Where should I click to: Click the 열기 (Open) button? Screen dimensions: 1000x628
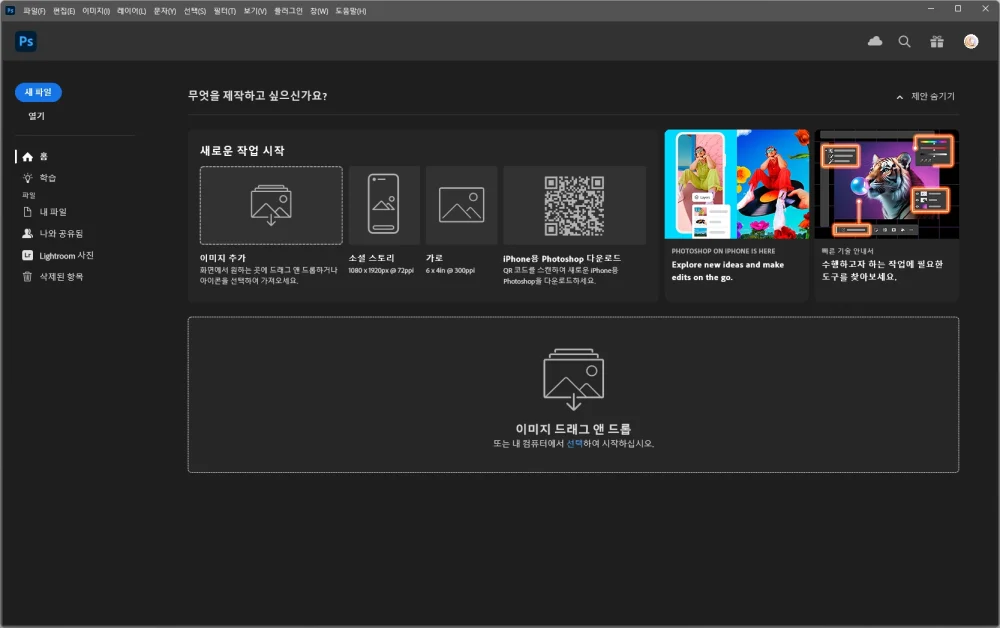point(36,116)
